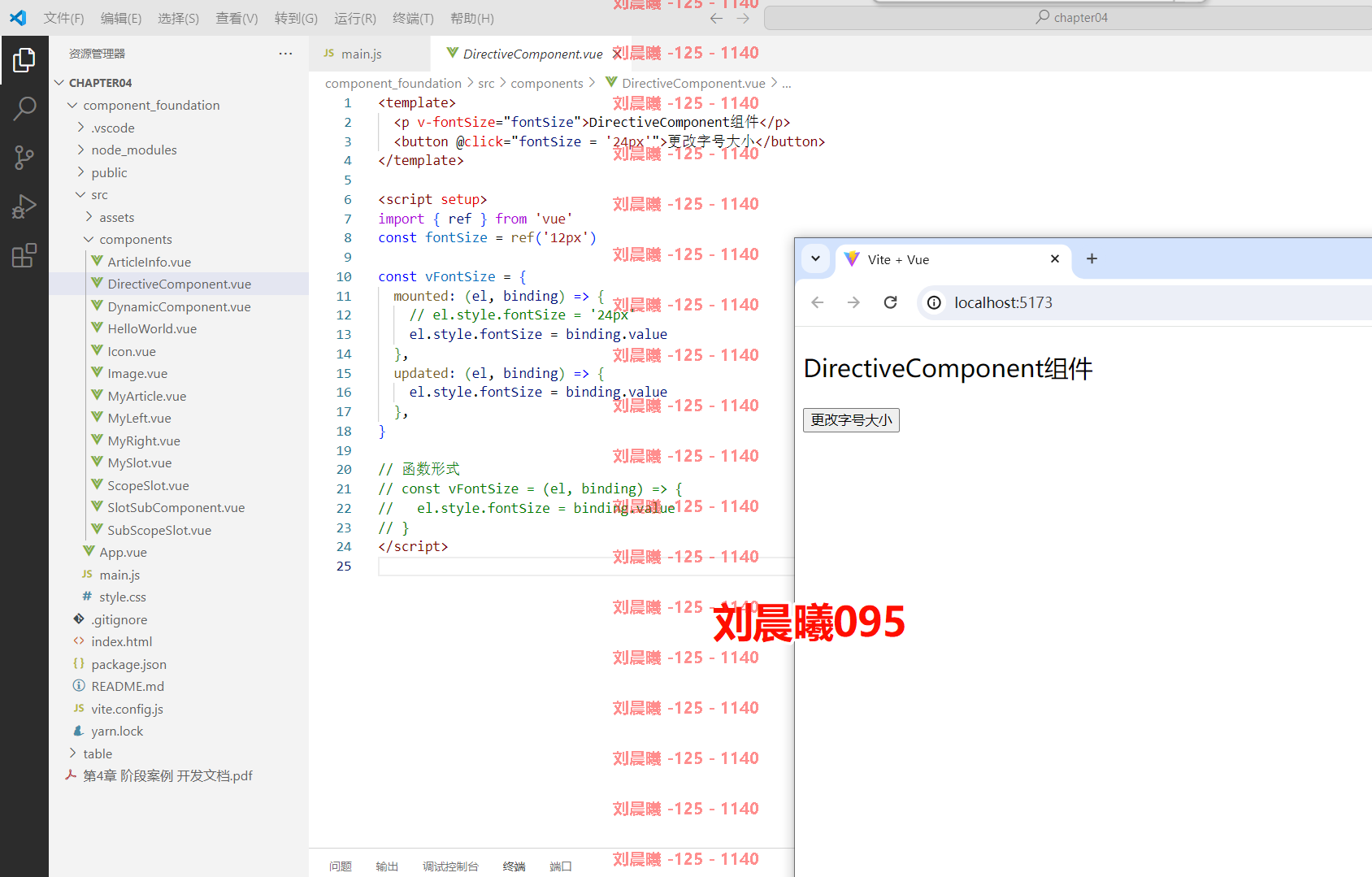Open the Search view in activity bar
This screenshot has height=877, width=1372.
(x=24, y=108)
